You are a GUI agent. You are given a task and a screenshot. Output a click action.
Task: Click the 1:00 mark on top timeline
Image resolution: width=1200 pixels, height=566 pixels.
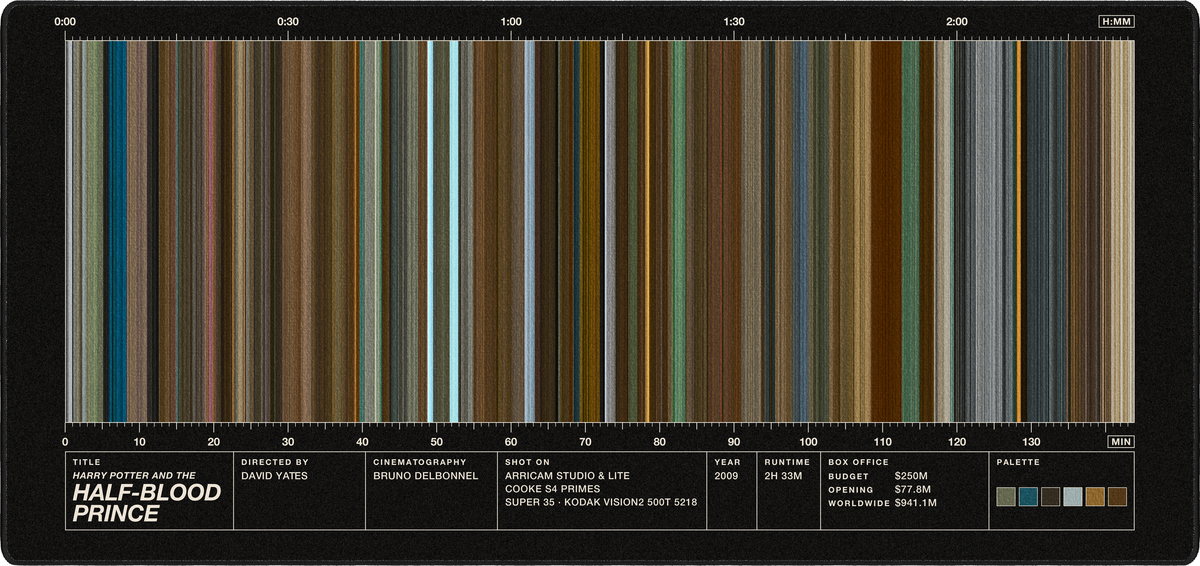[511, 21]
